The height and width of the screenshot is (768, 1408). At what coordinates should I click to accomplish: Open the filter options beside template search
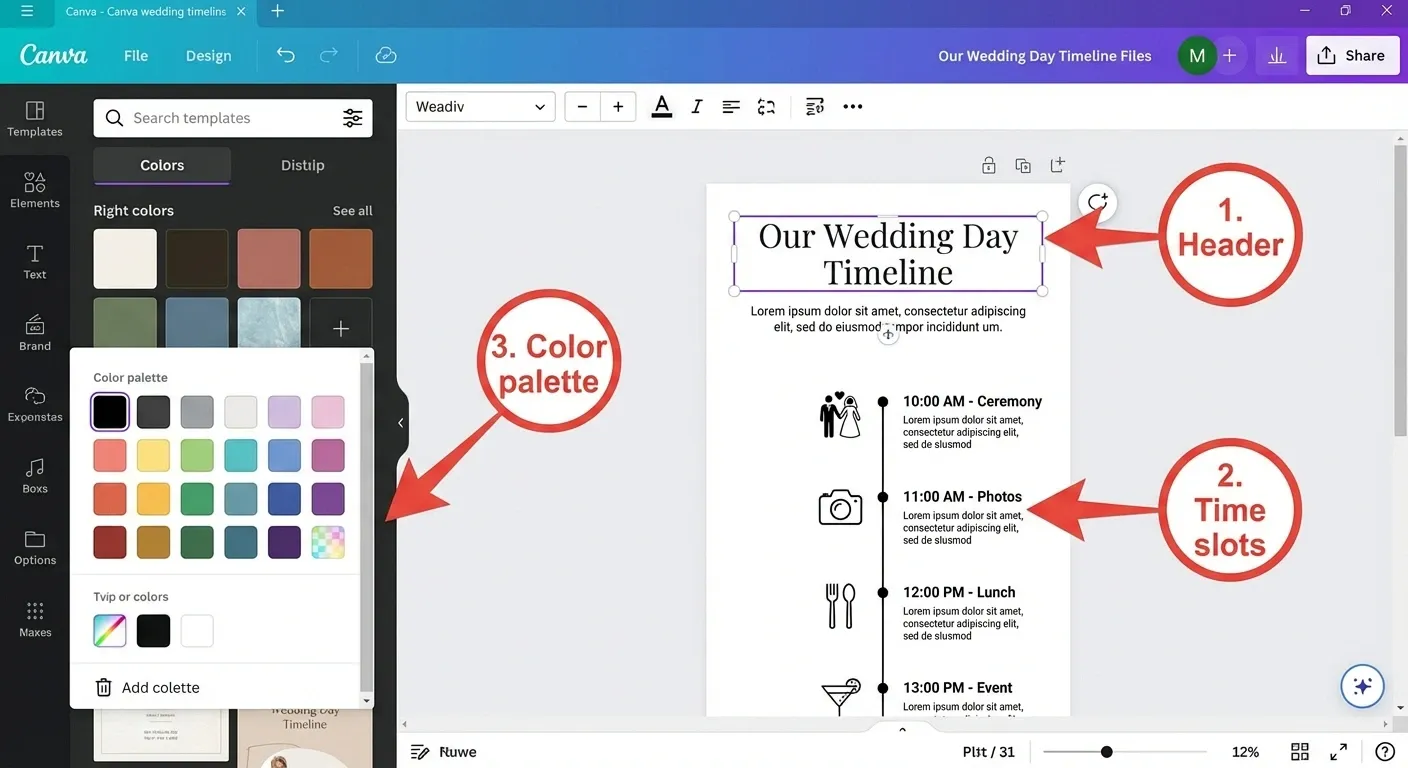(x=352, y=118)
